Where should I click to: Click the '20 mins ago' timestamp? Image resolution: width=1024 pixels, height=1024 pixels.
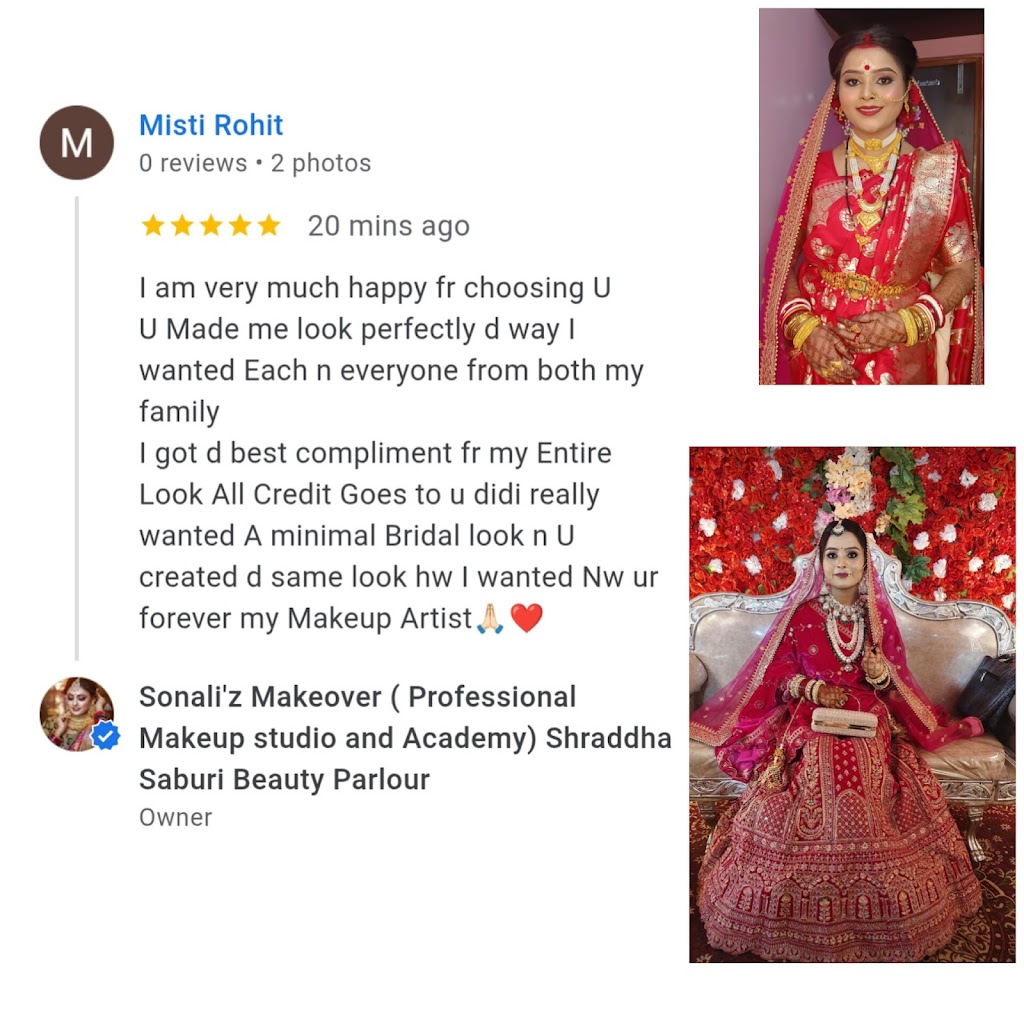(x=389, y=226)
